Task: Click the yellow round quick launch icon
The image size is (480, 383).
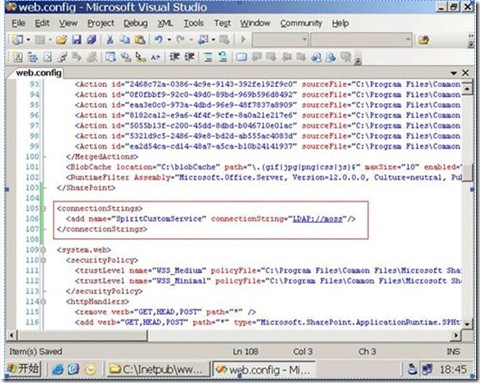Action: click(90, 369)
